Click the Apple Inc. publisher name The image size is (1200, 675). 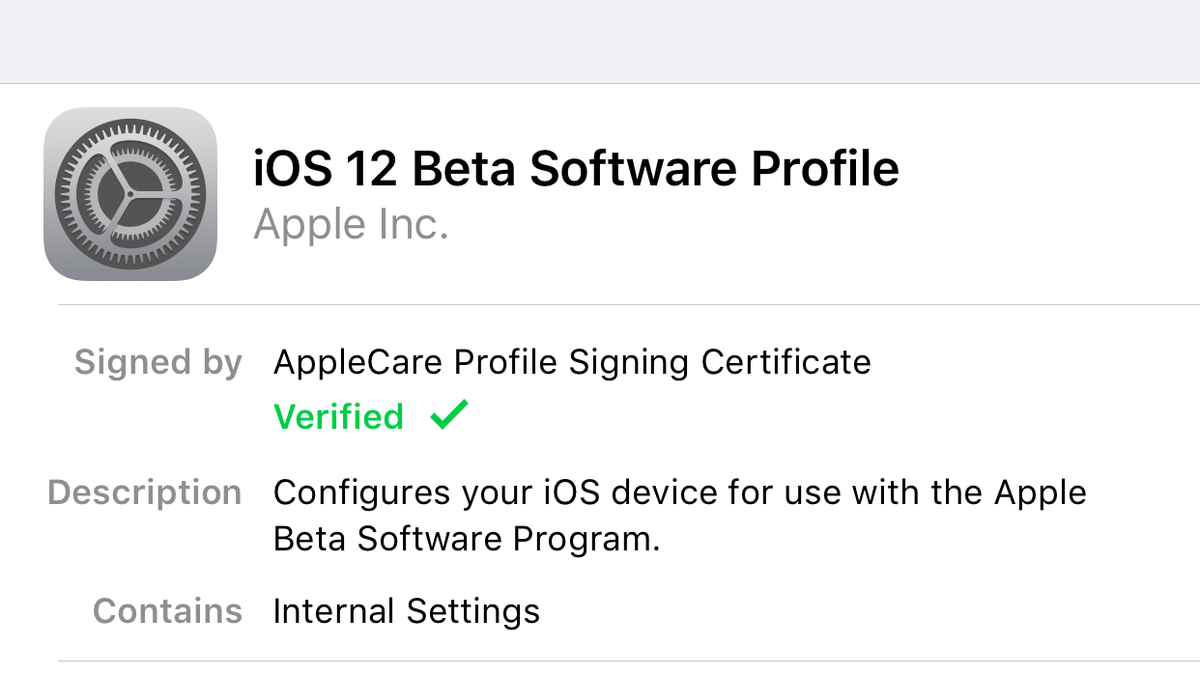351,225
